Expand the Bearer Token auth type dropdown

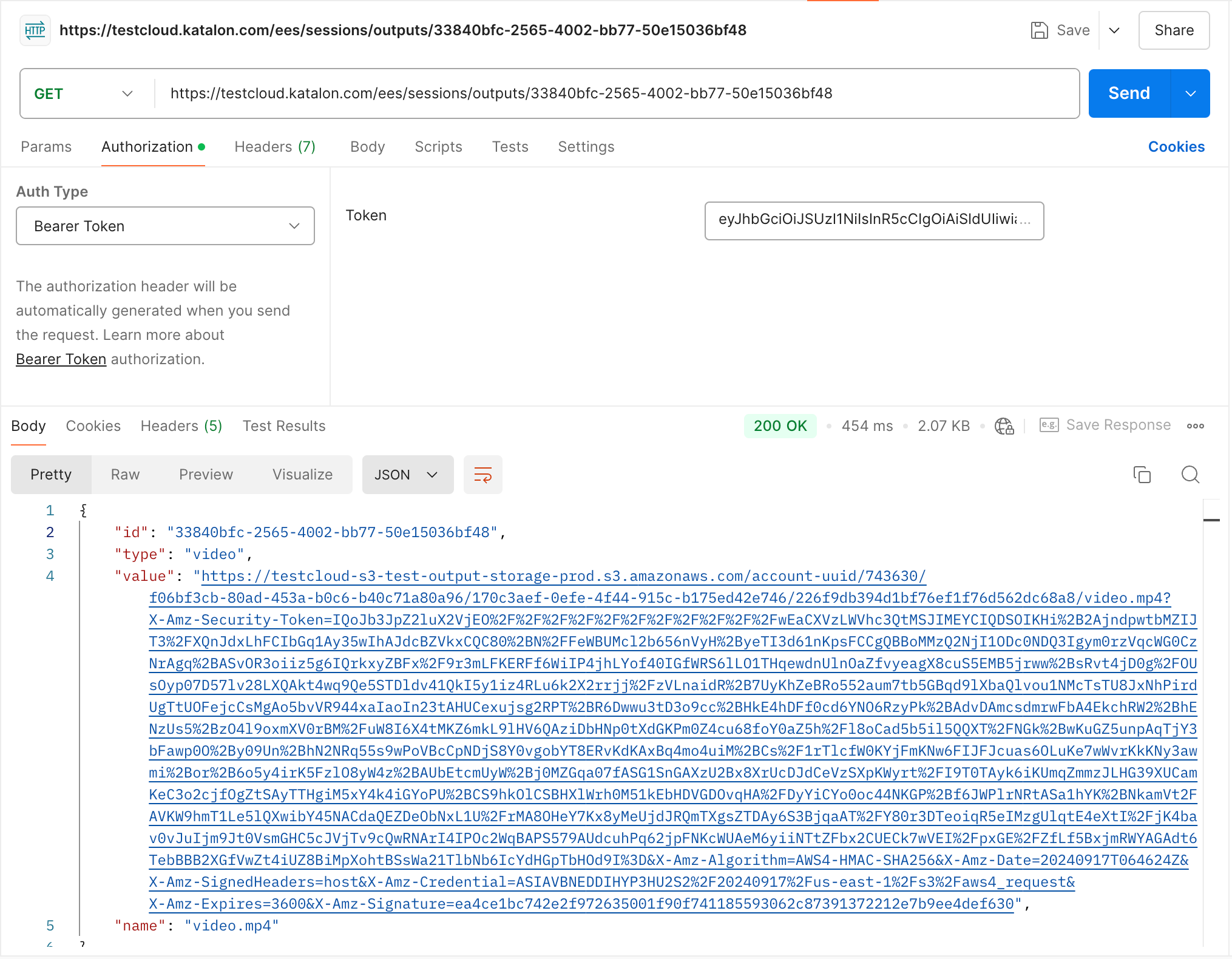click(165, 226)
